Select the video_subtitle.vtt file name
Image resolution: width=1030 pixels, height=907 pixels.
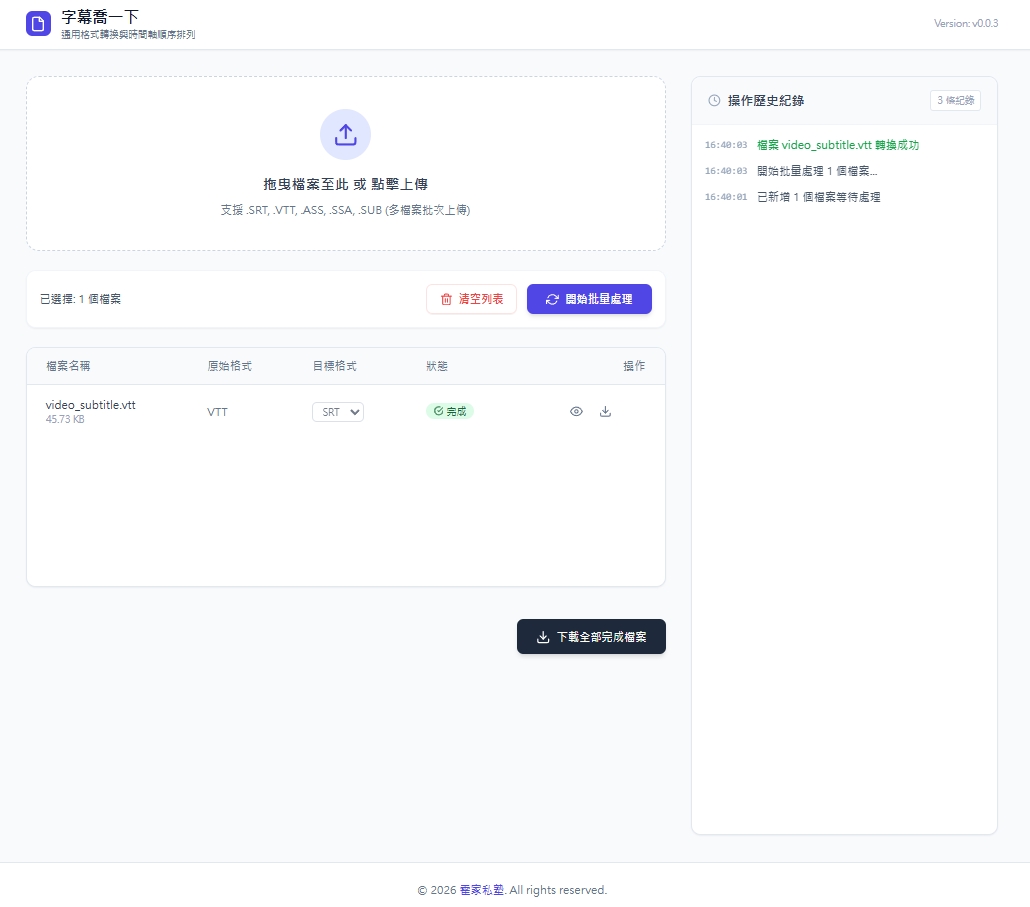[90, 404]
